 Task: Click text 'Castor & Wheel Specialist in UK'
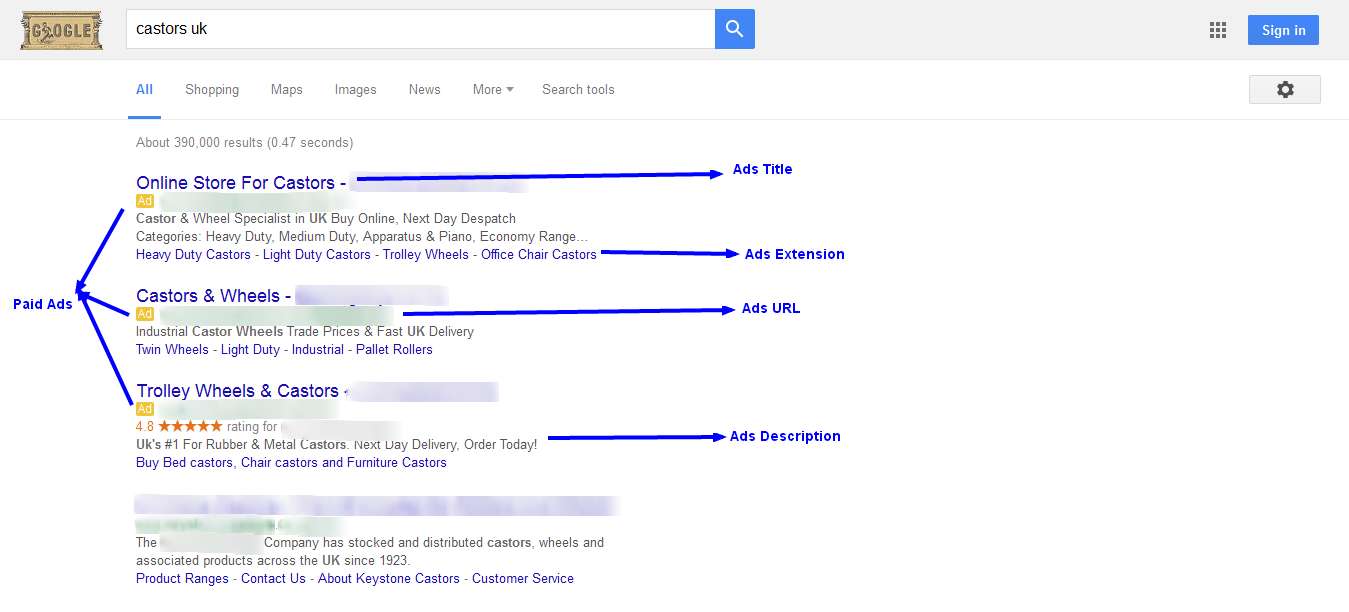(232, 219)
